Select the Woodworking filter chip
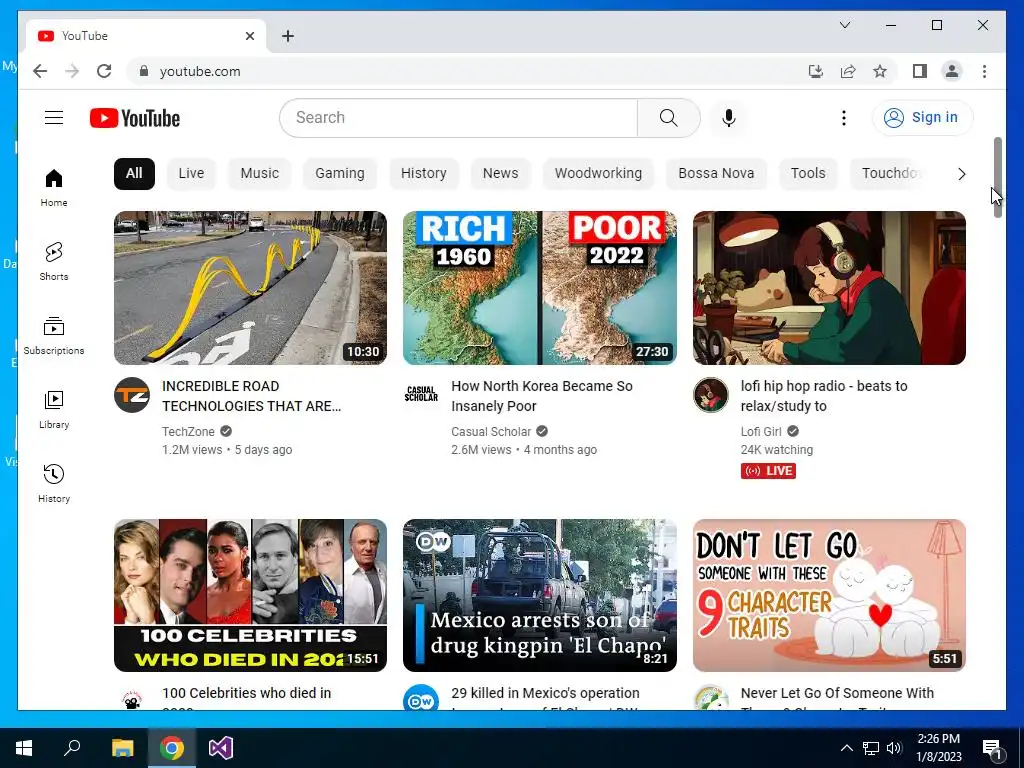 pos(598,174)
